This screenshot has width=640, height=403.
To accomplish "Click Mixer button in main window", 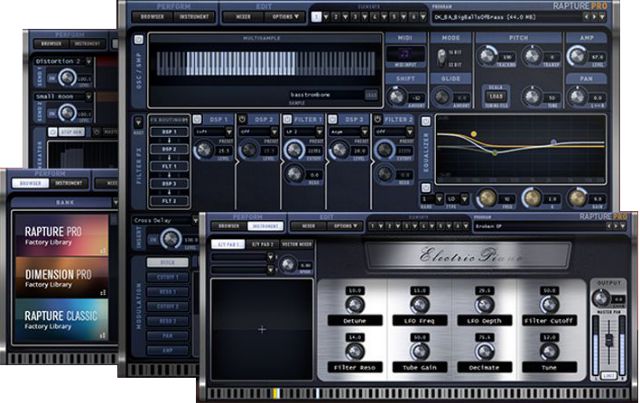I will pyautogui.click(x=243, y=17).
